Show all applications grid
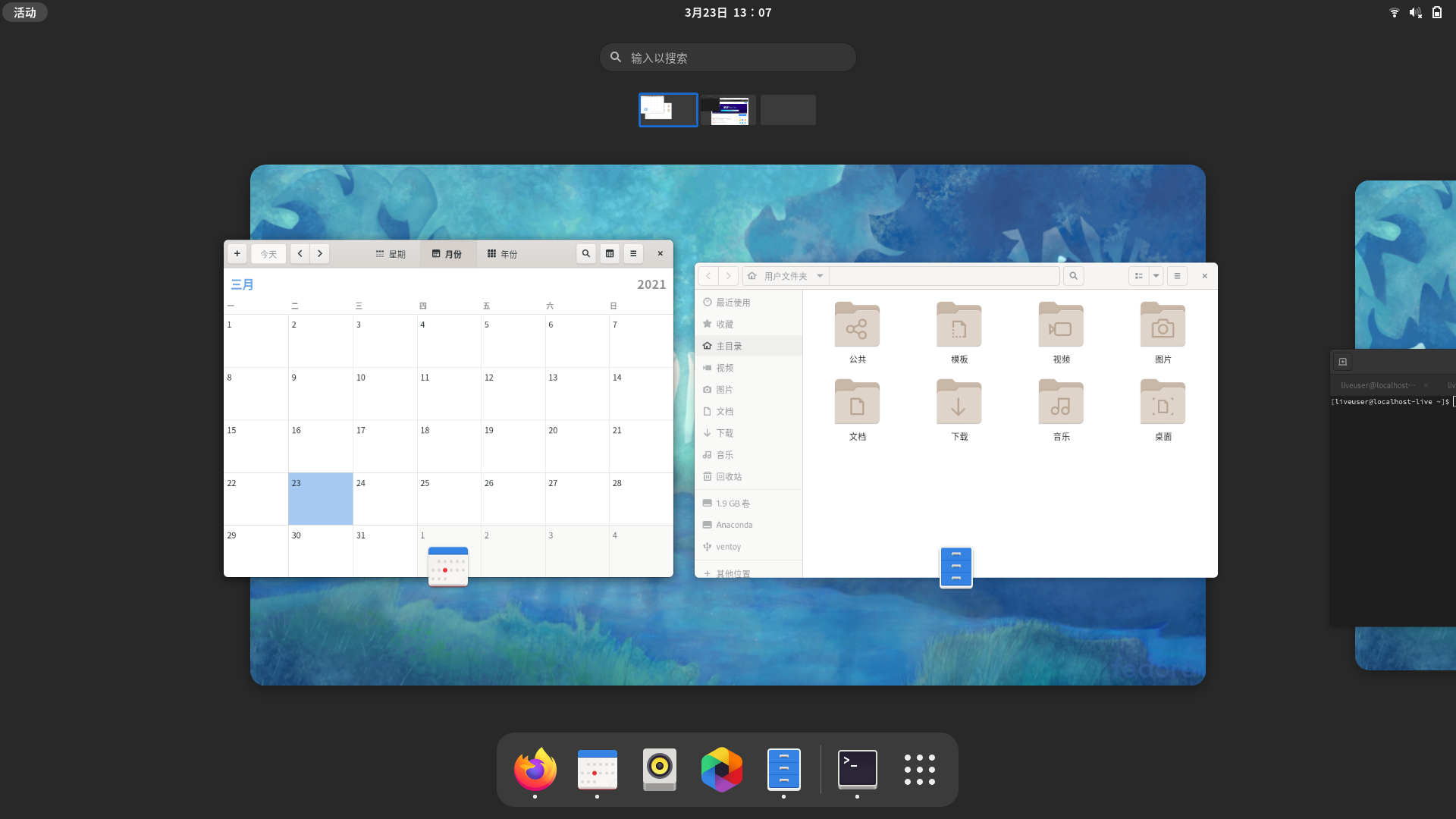The height and width of the screenshot is (819, 1456). pos(919,769)
